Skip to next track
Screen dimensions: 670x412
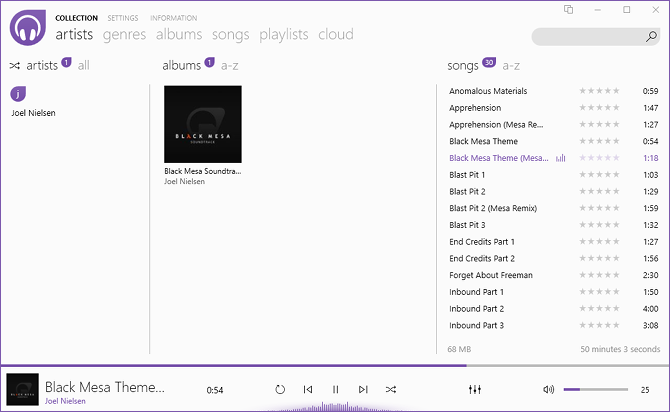tap(363, 389)
